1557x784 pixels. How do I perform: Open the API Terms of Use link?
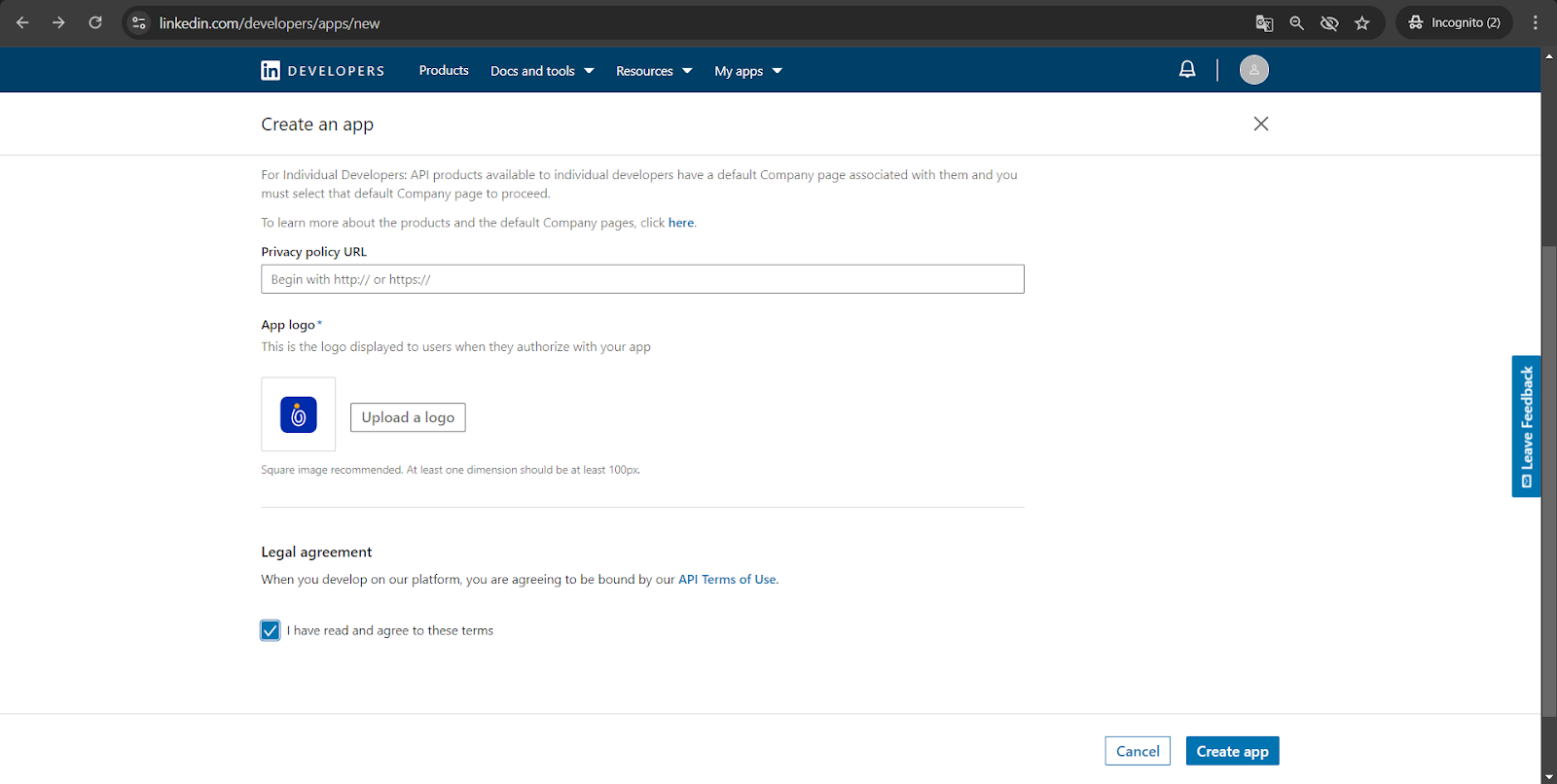point(727,580)
